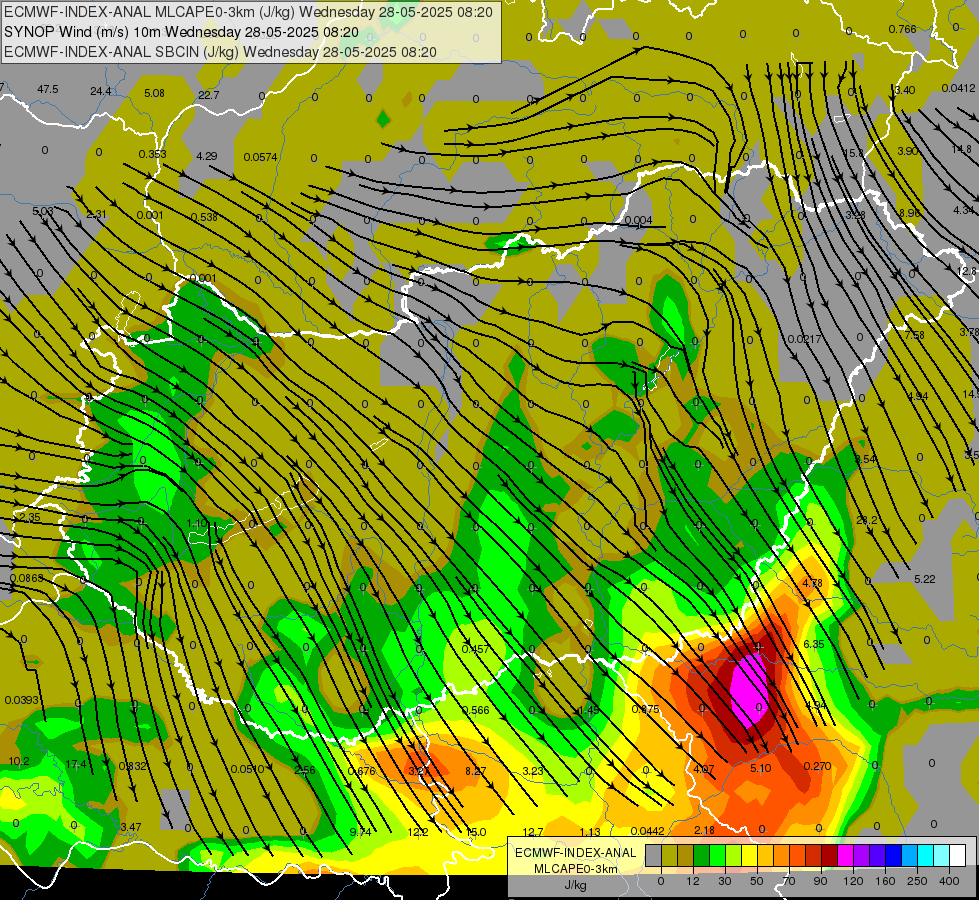Click the 0.0217 map value
This screenshot has height=900, width=979.
pos(804,339)
